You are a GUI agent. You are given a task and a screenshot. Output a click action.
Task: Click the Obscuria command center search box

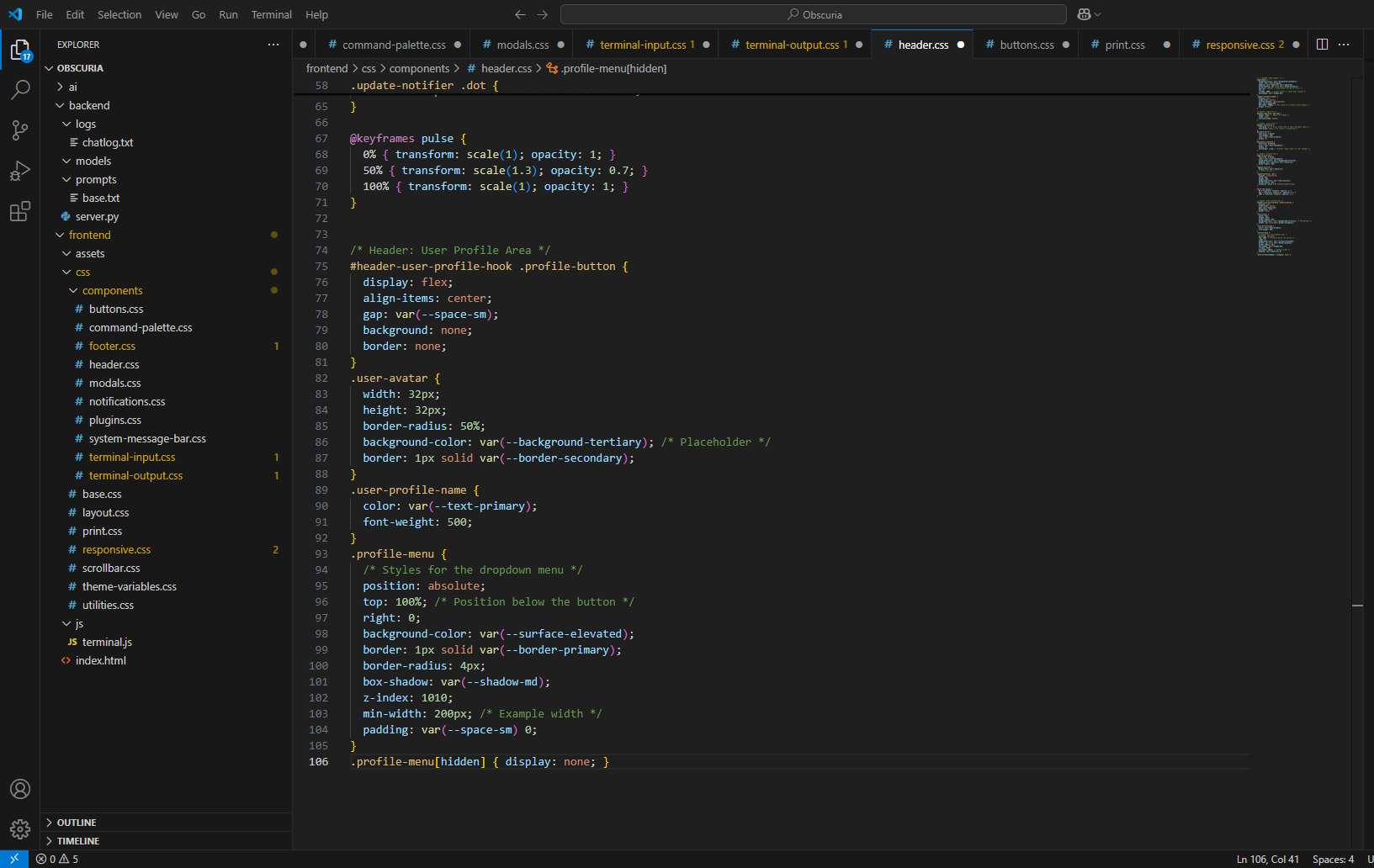pyautogui.click(x=814, y=14)
